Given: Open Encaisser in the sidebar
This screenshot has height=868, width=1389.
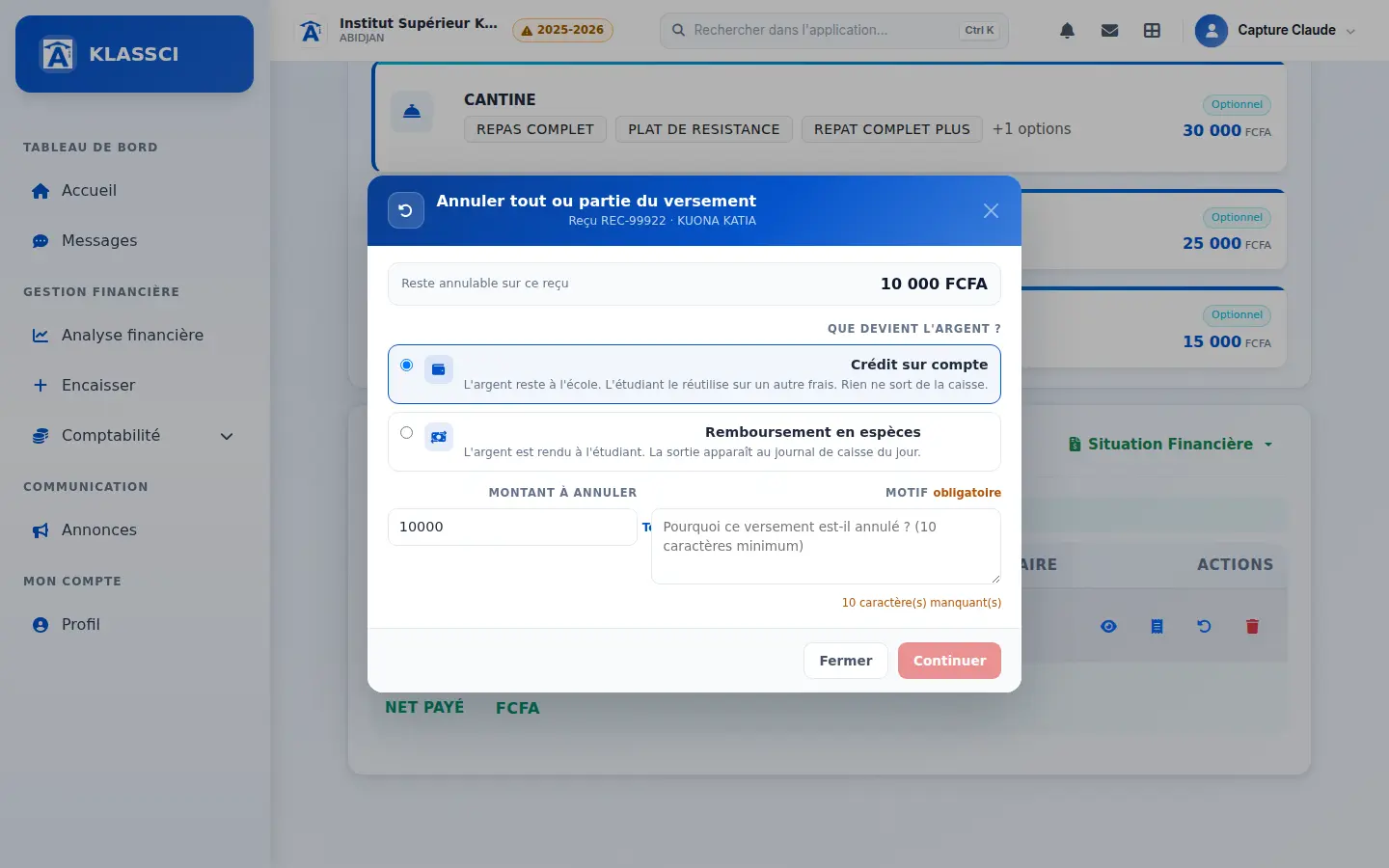Looking at the screenshot, I should click(x=134, y=386).
